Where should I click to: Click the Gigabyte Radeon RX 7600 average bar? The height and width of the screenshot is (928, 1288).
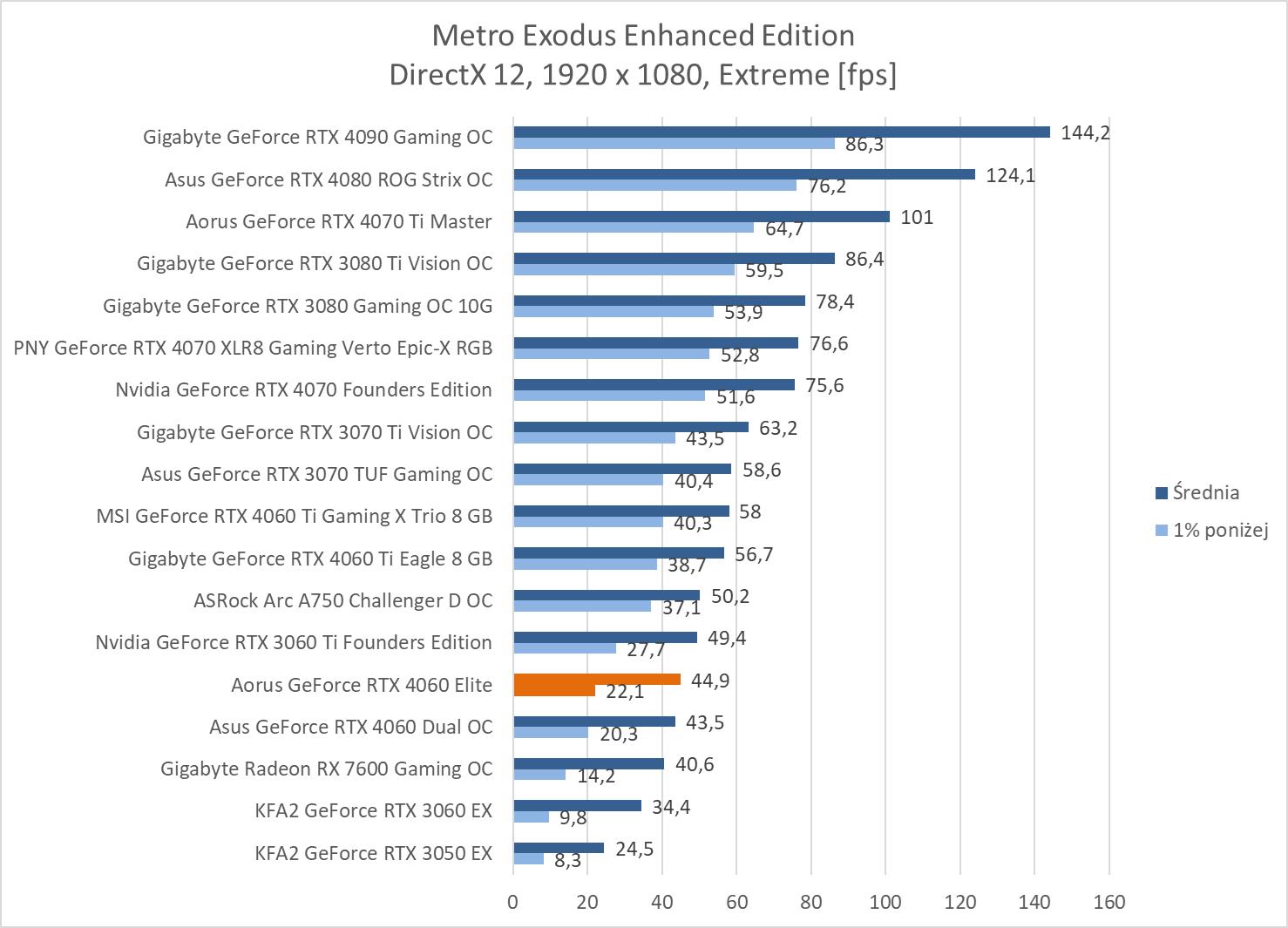(588, 764)
